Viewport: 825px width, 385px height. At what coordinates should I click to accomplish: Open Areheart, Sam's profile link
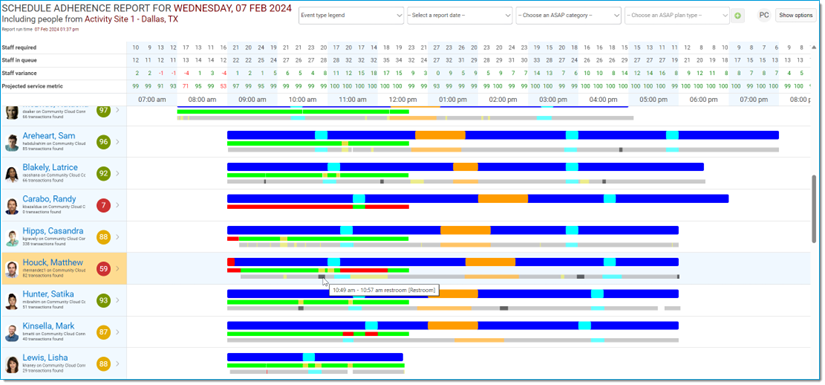pyautogui.click(x=48, y=136)
